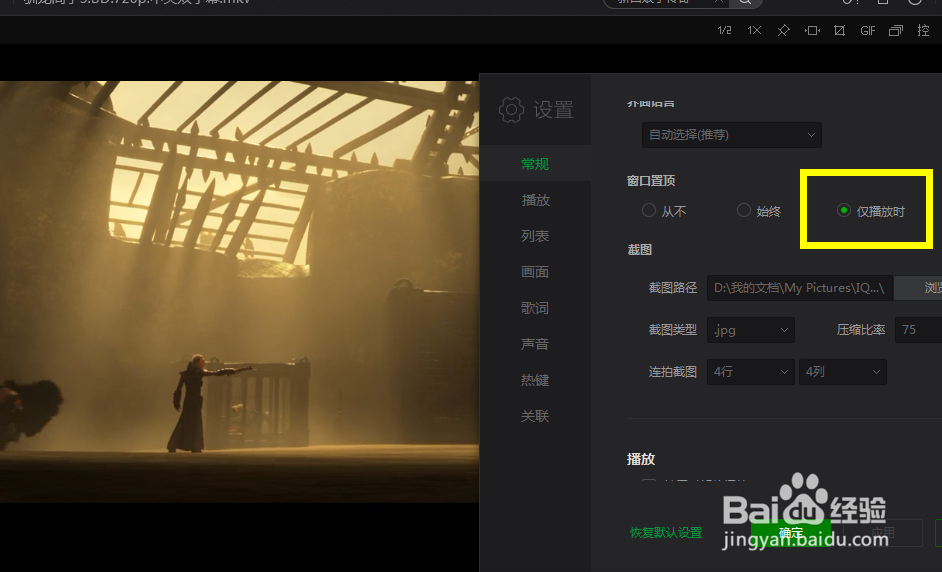The height and width of the screenshot is (572, 942).
Task: Click the pin window-on-top icon in the toolbar
Action: tap(783, 30)
